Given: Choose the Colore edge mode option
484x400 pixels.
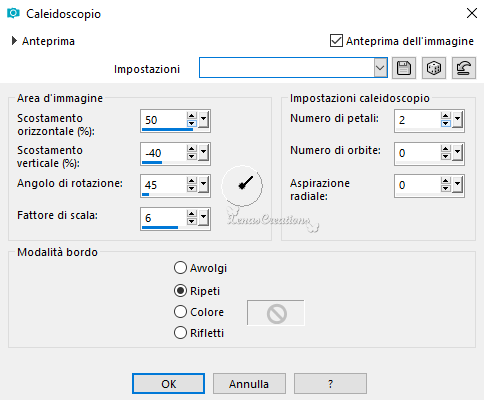Looking at the screenshot, I should pos(180,312).
